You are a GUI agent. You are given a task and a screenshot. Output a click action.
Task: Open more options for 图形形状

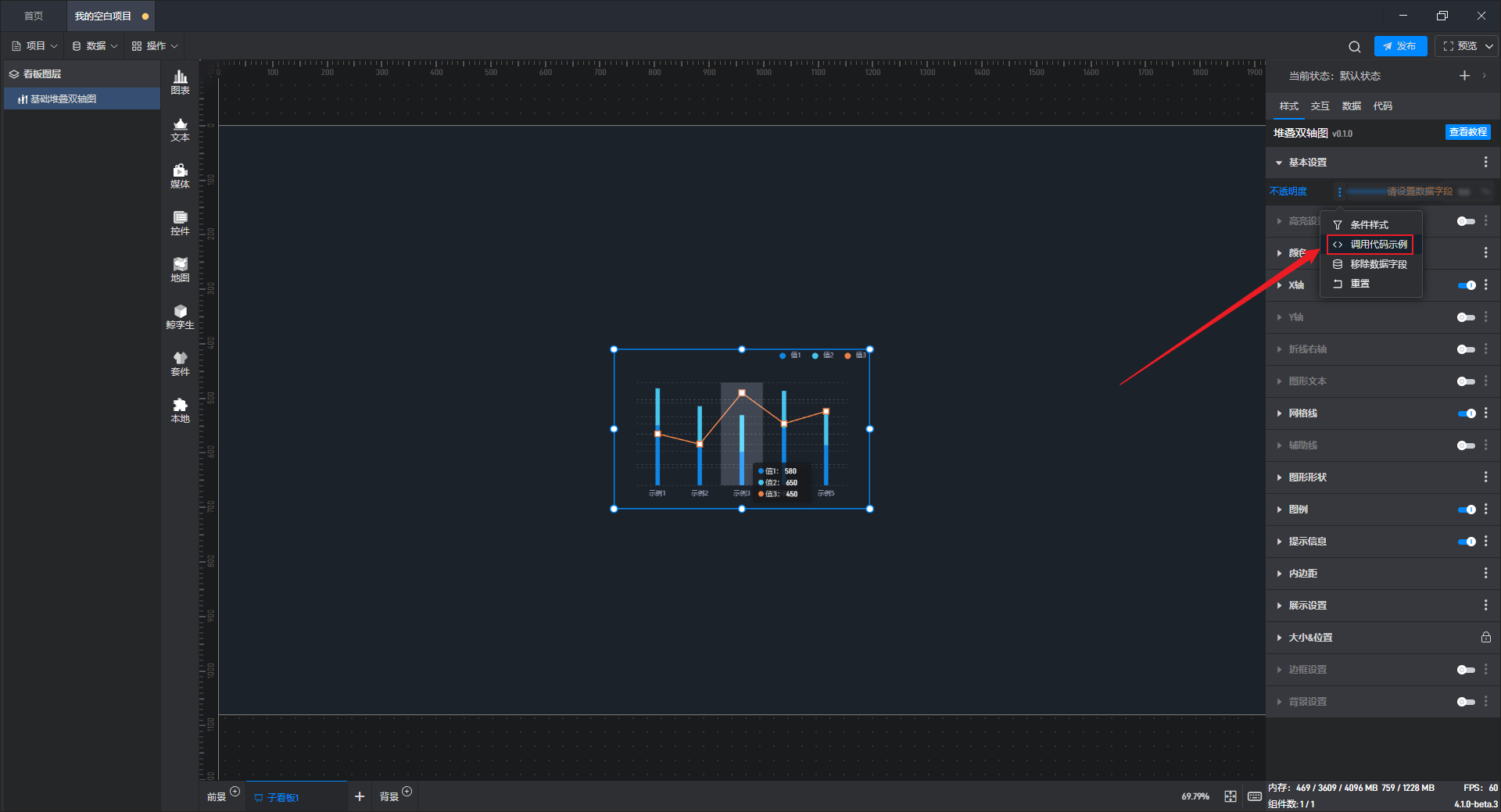click(x=1485, y=477)
